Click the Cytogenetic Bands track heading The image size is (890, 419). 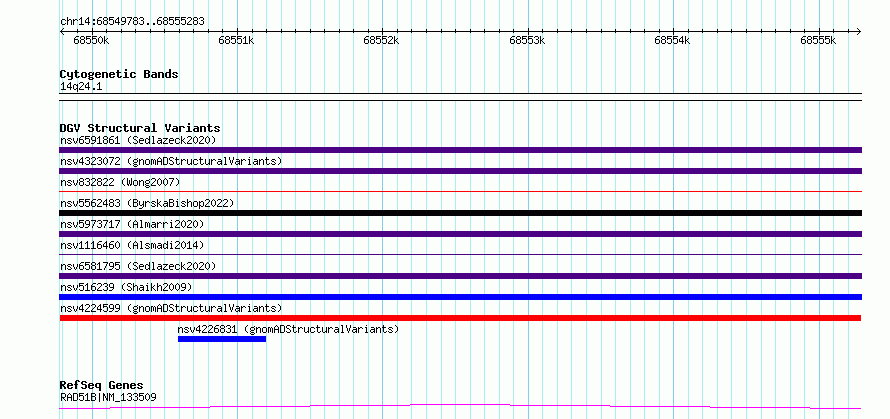pos(119,74)
